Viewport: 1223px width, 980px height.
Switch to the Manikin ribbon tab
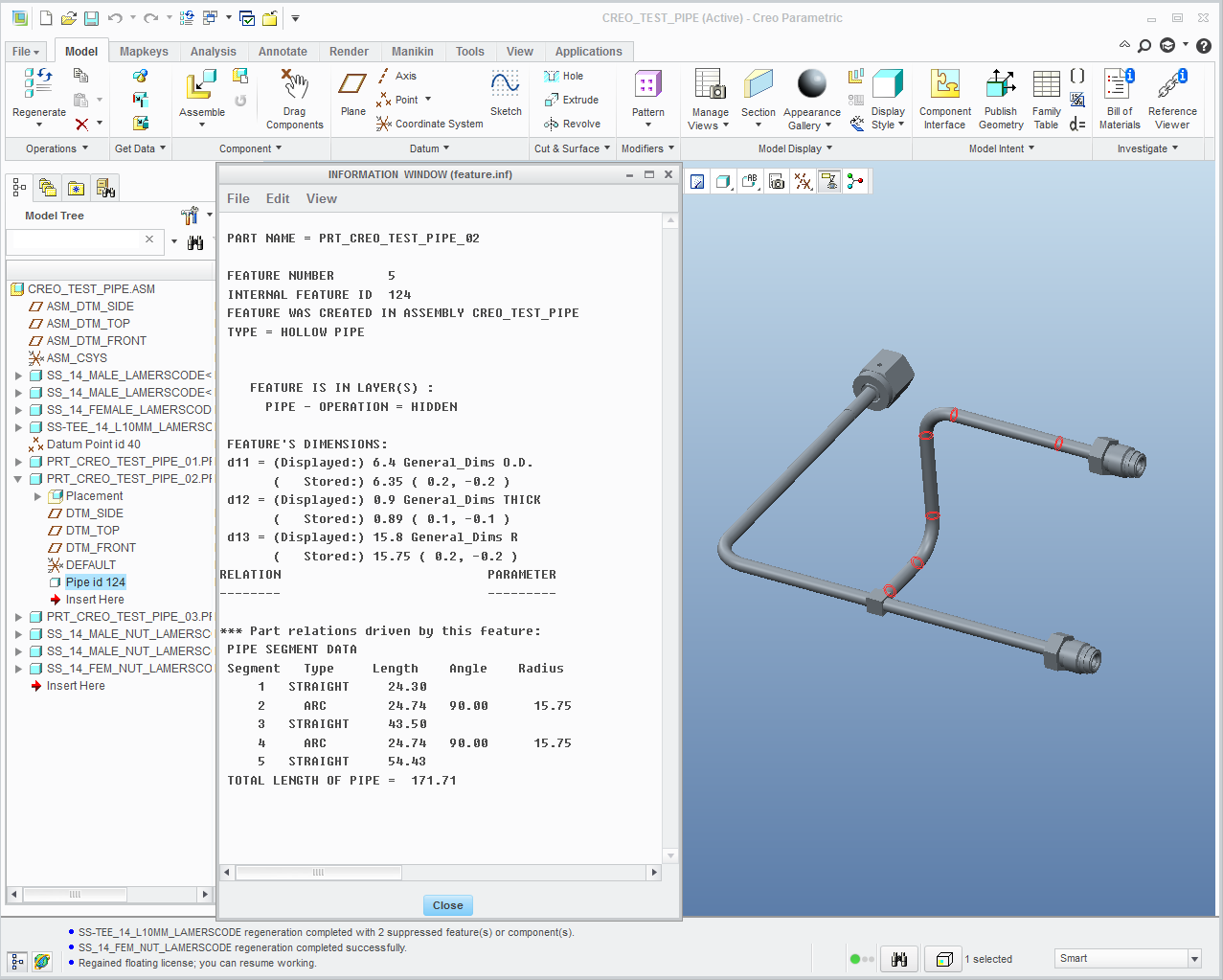(x=413, y=52)
